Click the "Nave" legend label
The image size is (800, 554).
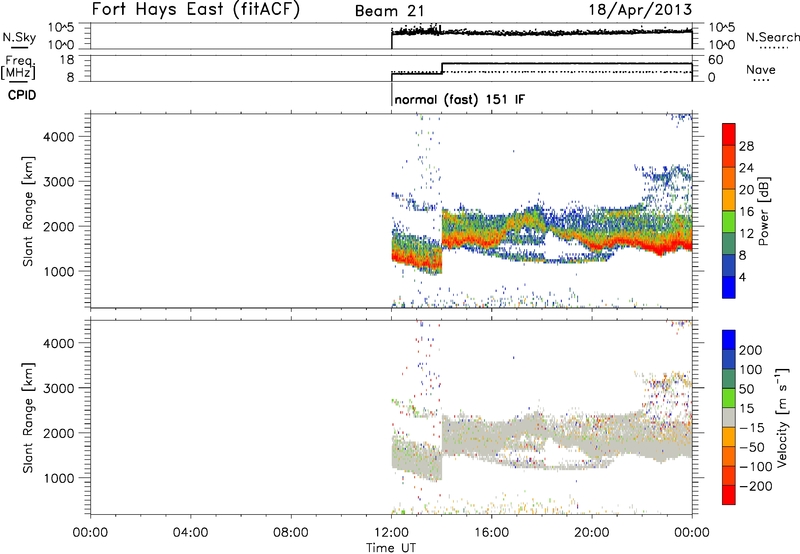(761, 70)
